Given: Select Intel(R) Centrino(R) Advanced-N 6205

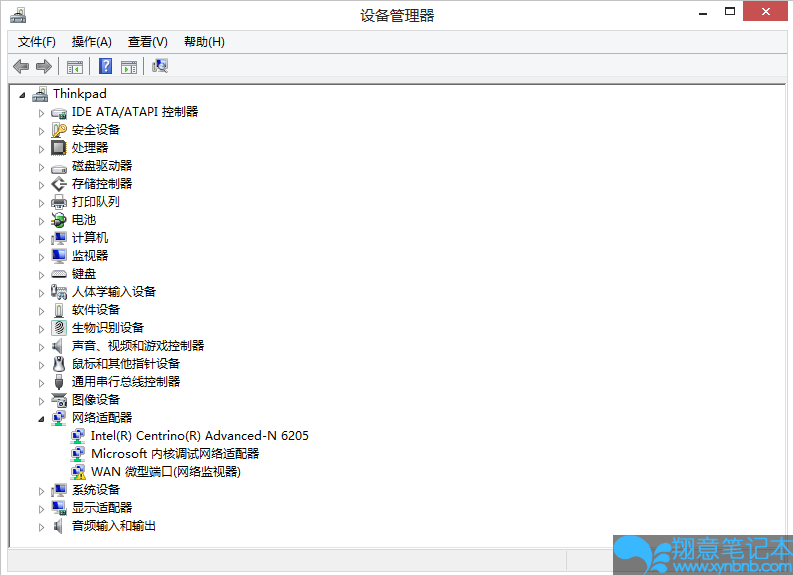Looking at the screenshot, I should (x=200, y=436).
